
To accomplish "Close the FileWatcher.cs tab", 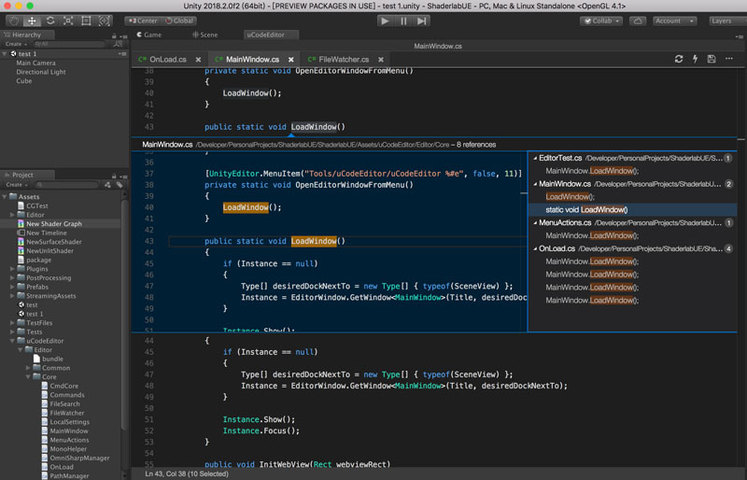I will click(381, 60).
